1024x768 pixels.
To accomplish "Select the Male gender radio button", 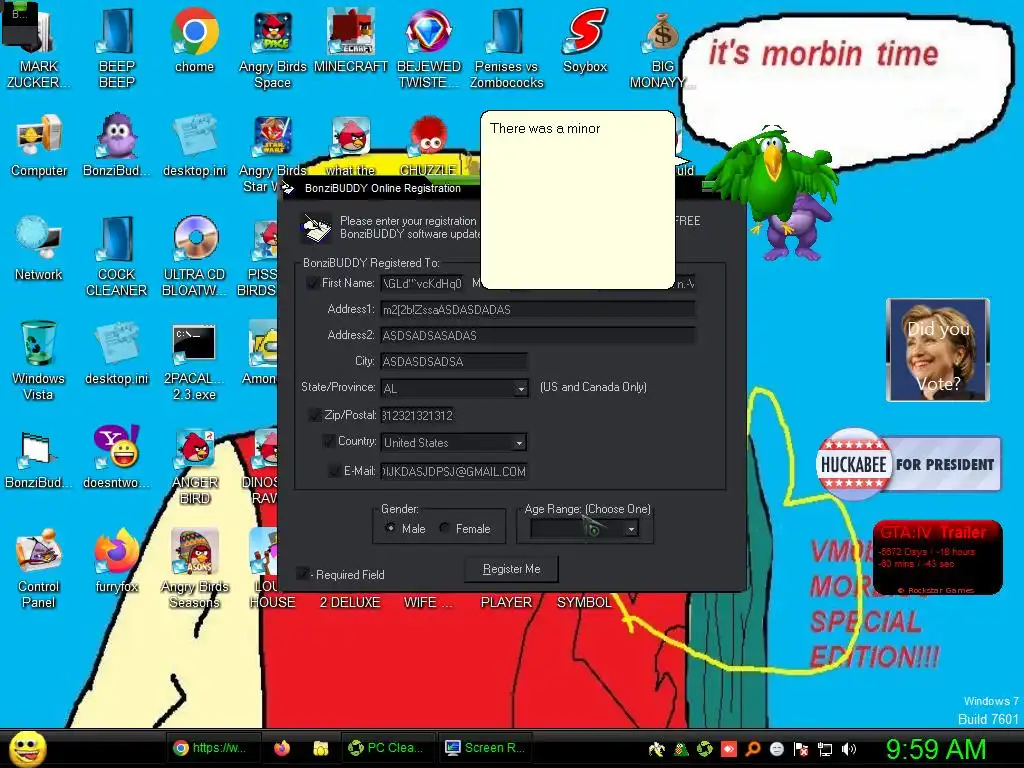I will pos(390,528).
